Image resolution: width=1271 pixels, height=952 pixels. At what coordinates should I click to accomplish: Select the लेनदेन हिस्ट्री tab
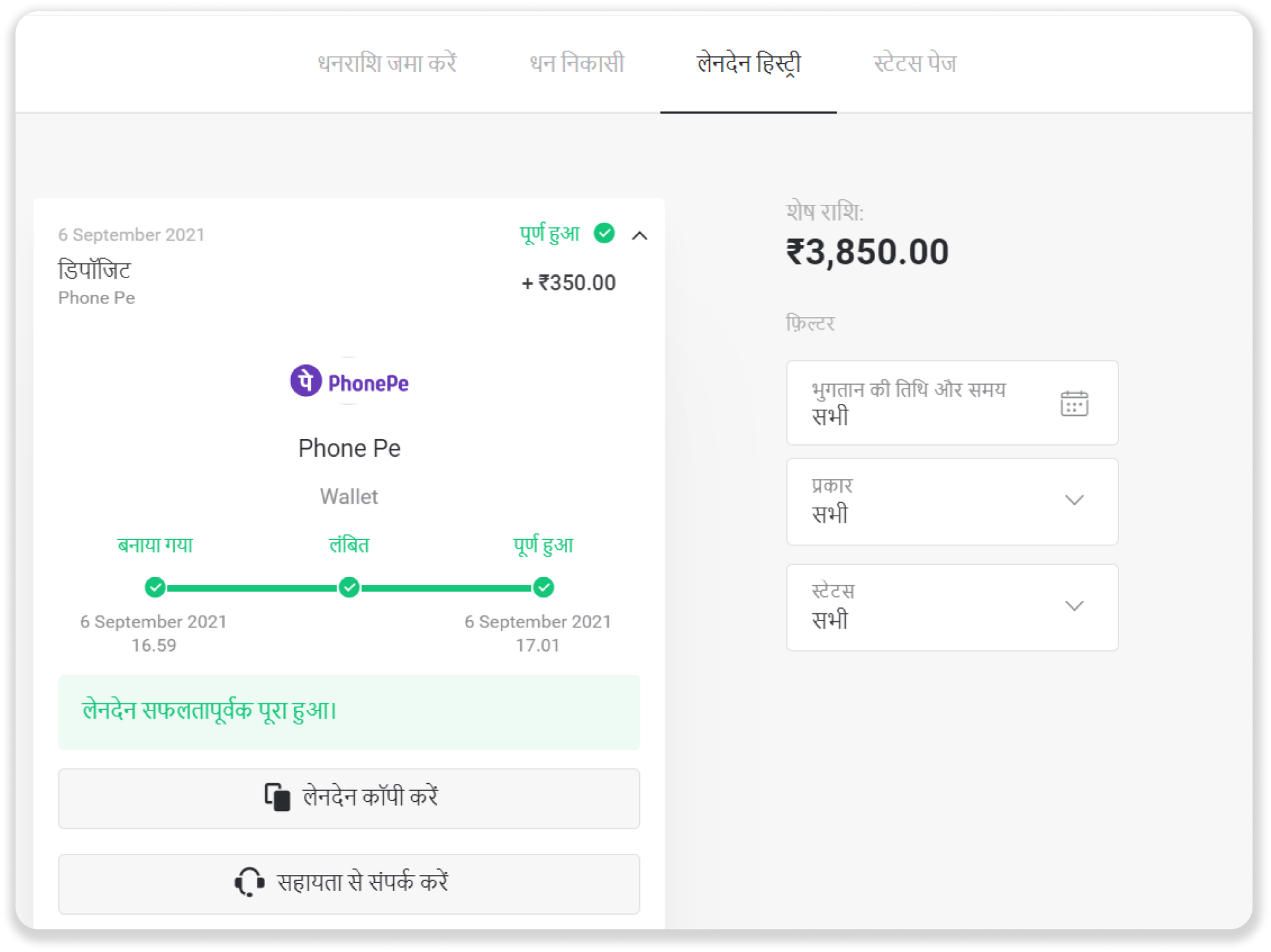[x=748, y=63]
